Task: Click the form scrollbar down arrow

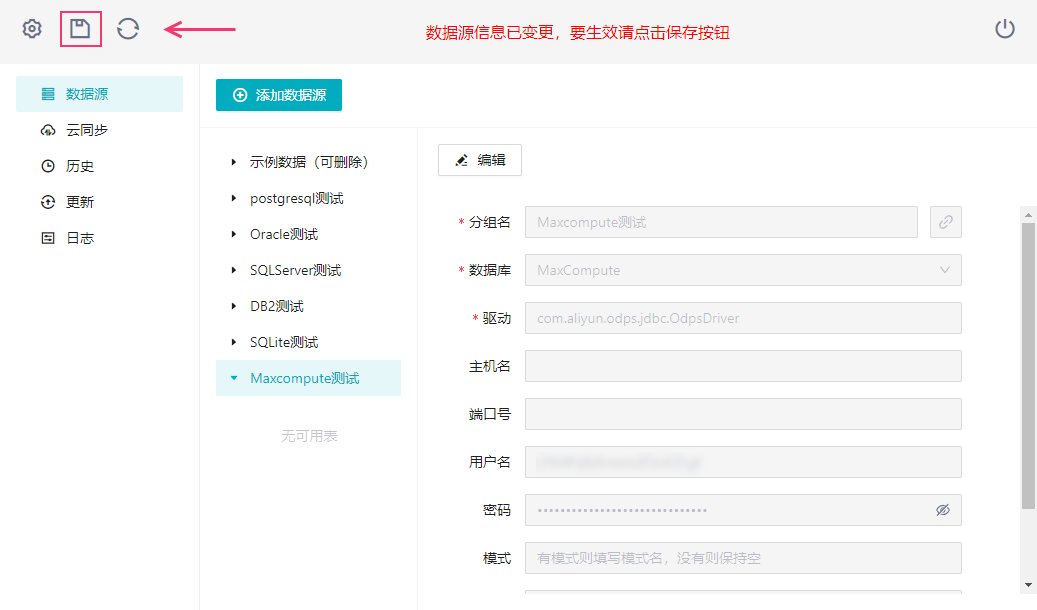Action: click(x=1028, y=585)
